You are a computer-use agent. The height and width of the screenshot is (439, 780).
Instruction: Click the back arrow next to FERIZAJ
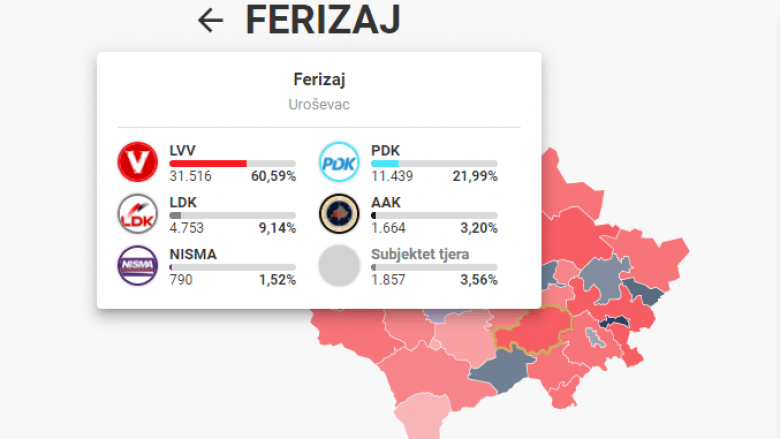[x=210, y=20]
